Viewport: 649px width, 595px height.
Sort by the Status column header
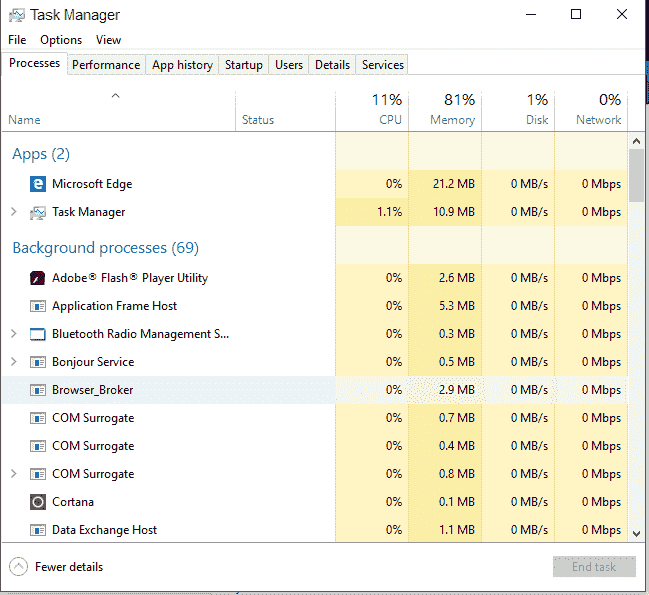pos(258,120)
